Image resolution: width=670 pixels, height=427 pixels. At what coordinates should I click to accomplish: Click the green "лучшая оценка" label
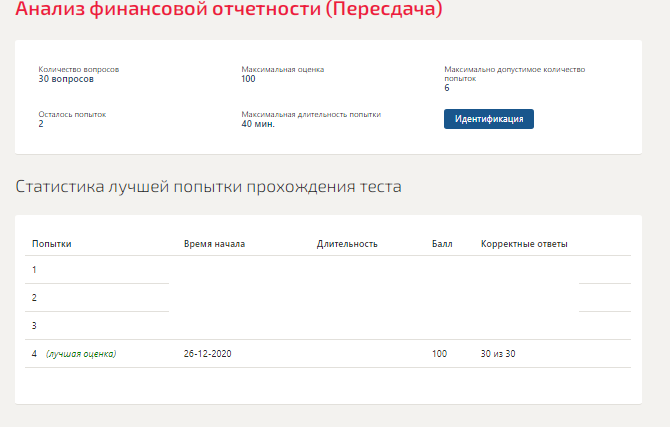81,354
